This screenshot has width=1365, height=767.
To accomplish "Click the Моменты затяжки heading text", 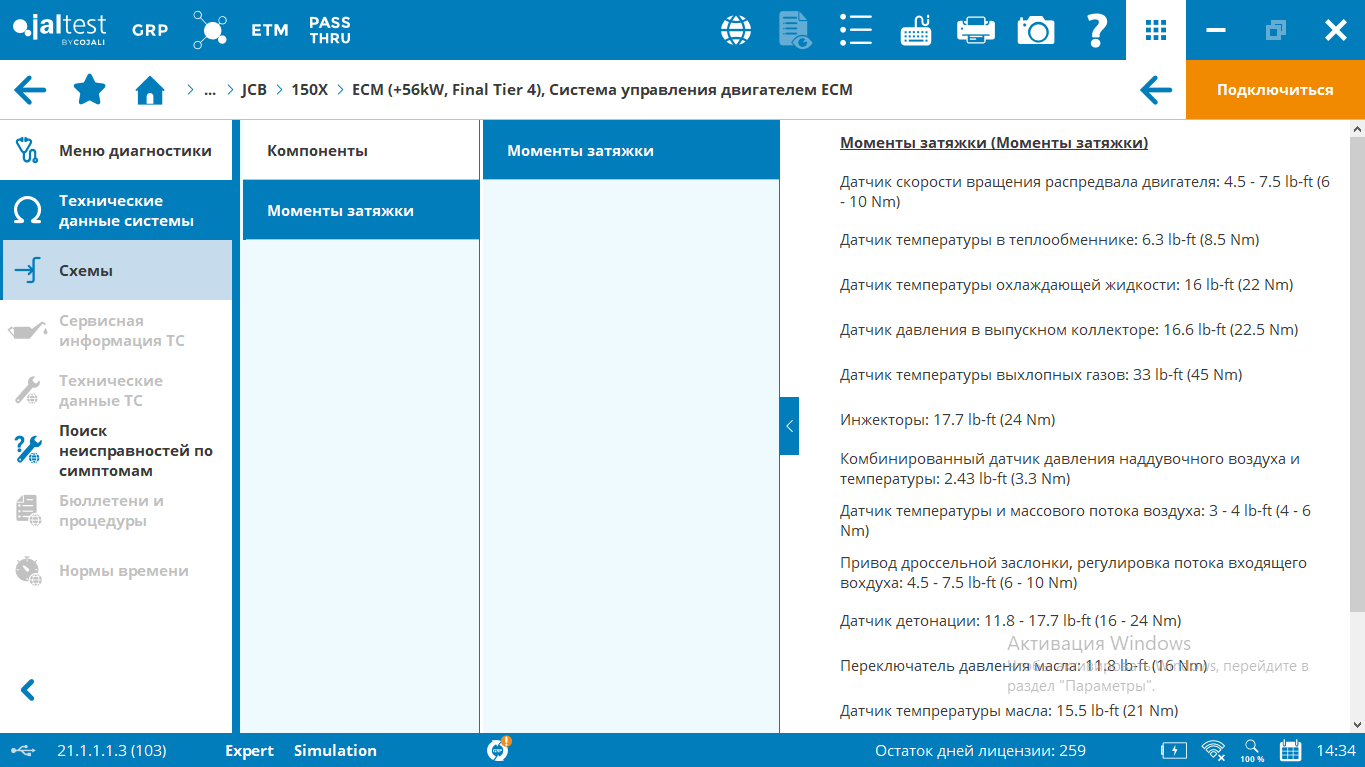I will (x=994, y=143).
